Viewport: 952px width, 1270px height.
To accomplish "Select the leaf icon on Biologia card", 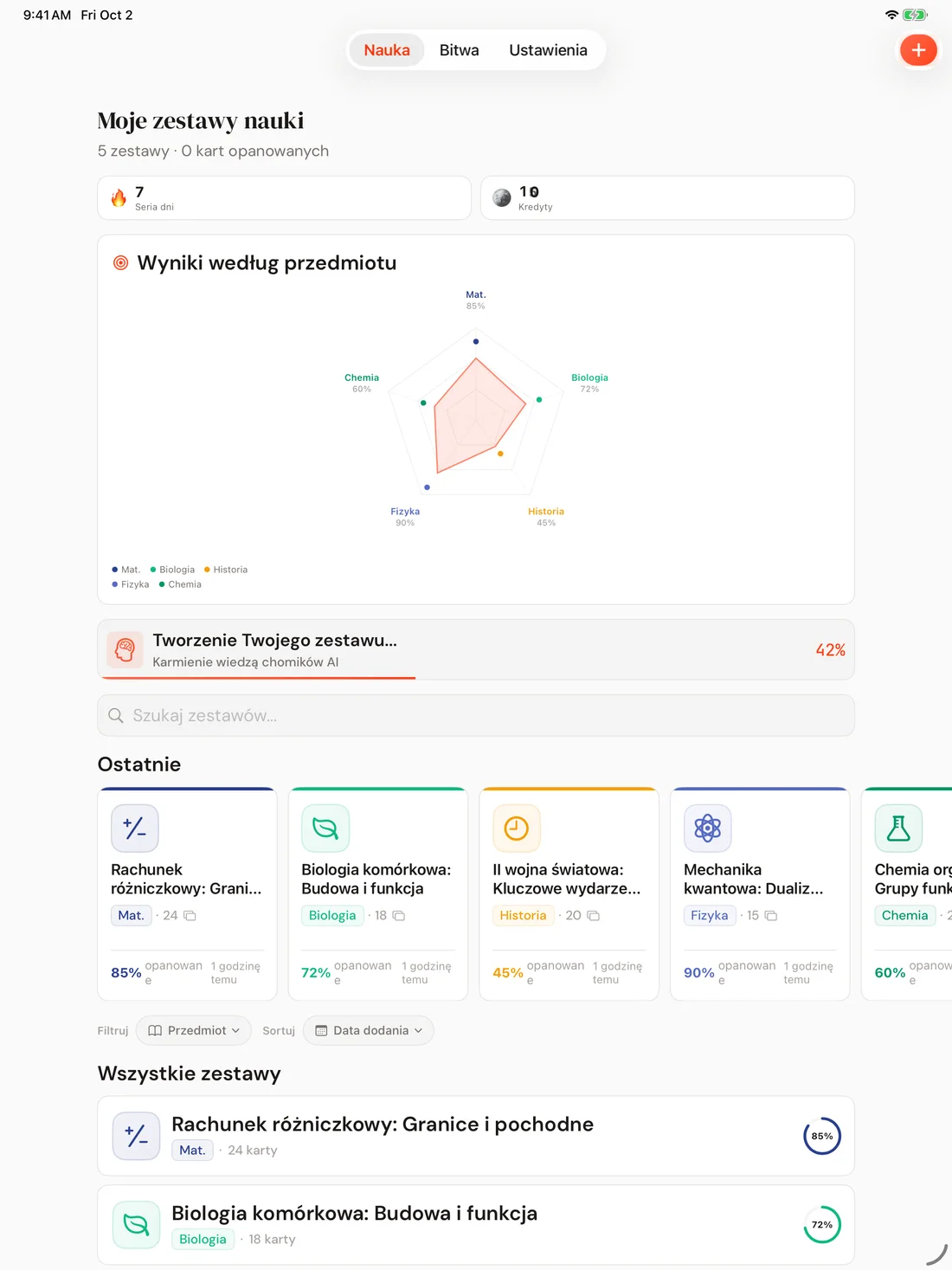I will (x=325, y=828).
